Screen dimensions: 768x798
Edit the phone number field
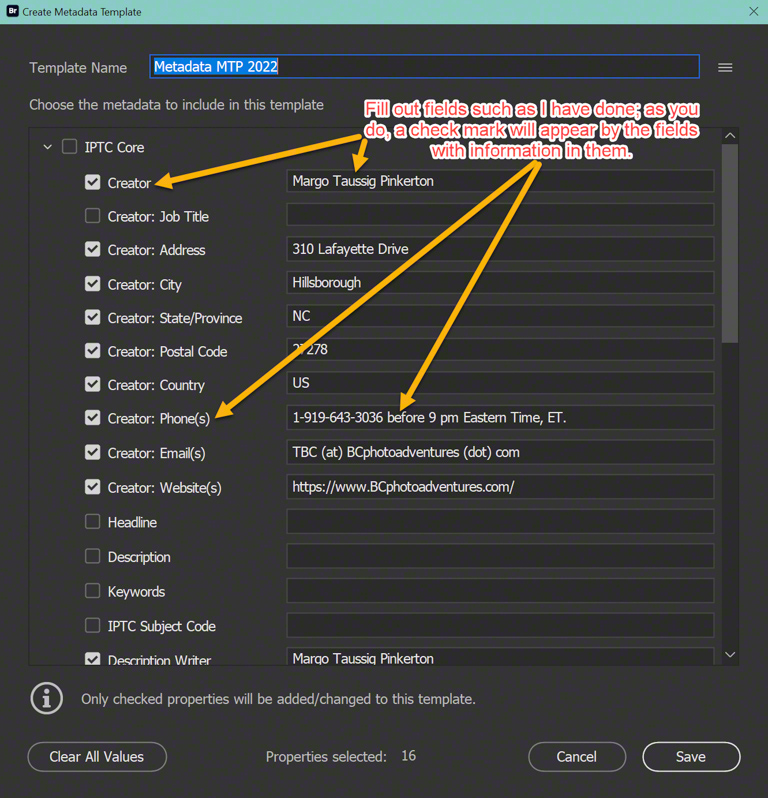pos(500,417)
